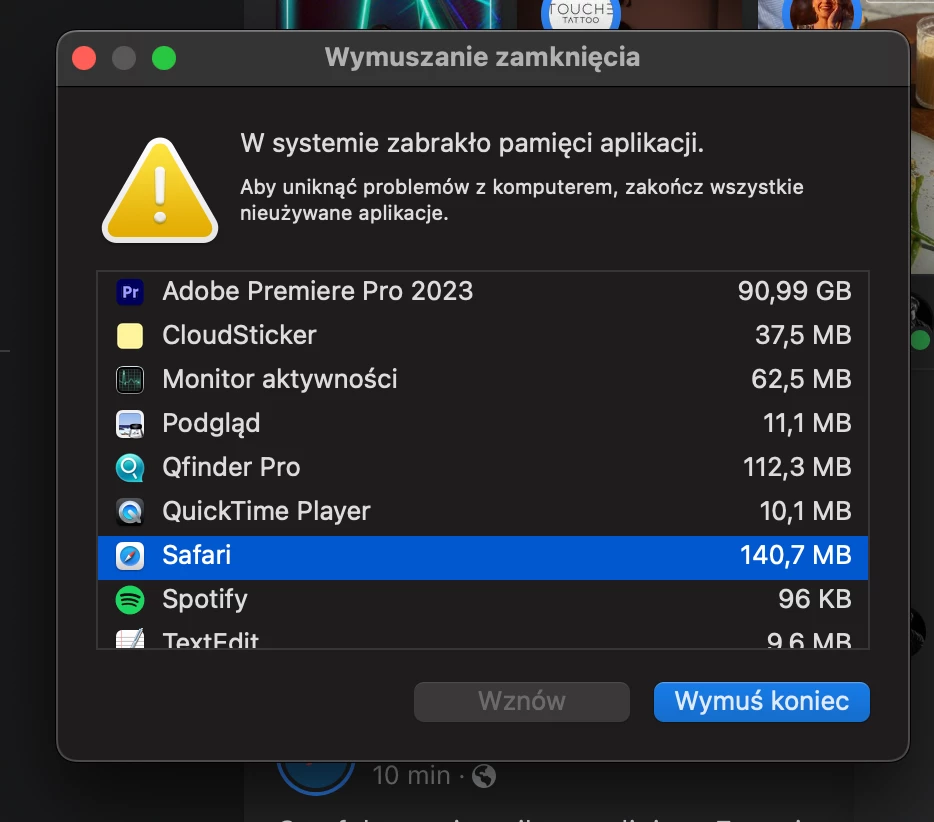Click the Podgląd app icon
This screenshot has width=934, height=822.
pyautogui.click(x=130, y=424)
